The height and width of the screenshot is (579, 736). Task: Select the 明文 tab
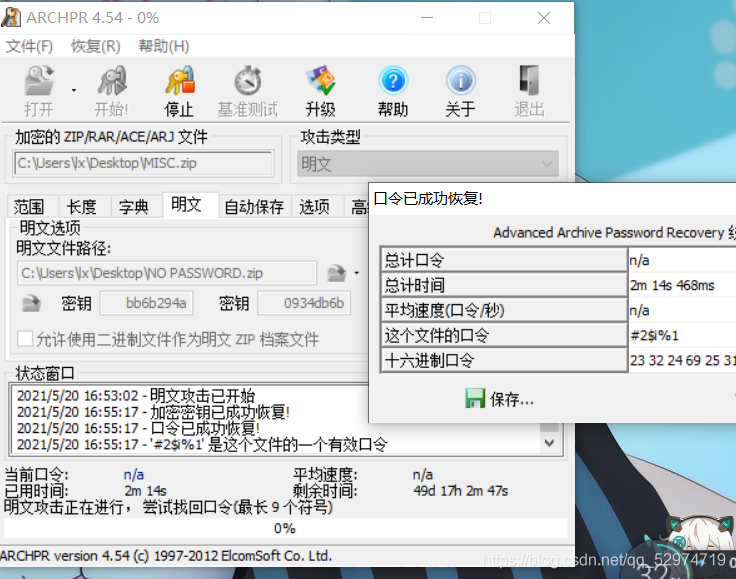pos(186,205)
